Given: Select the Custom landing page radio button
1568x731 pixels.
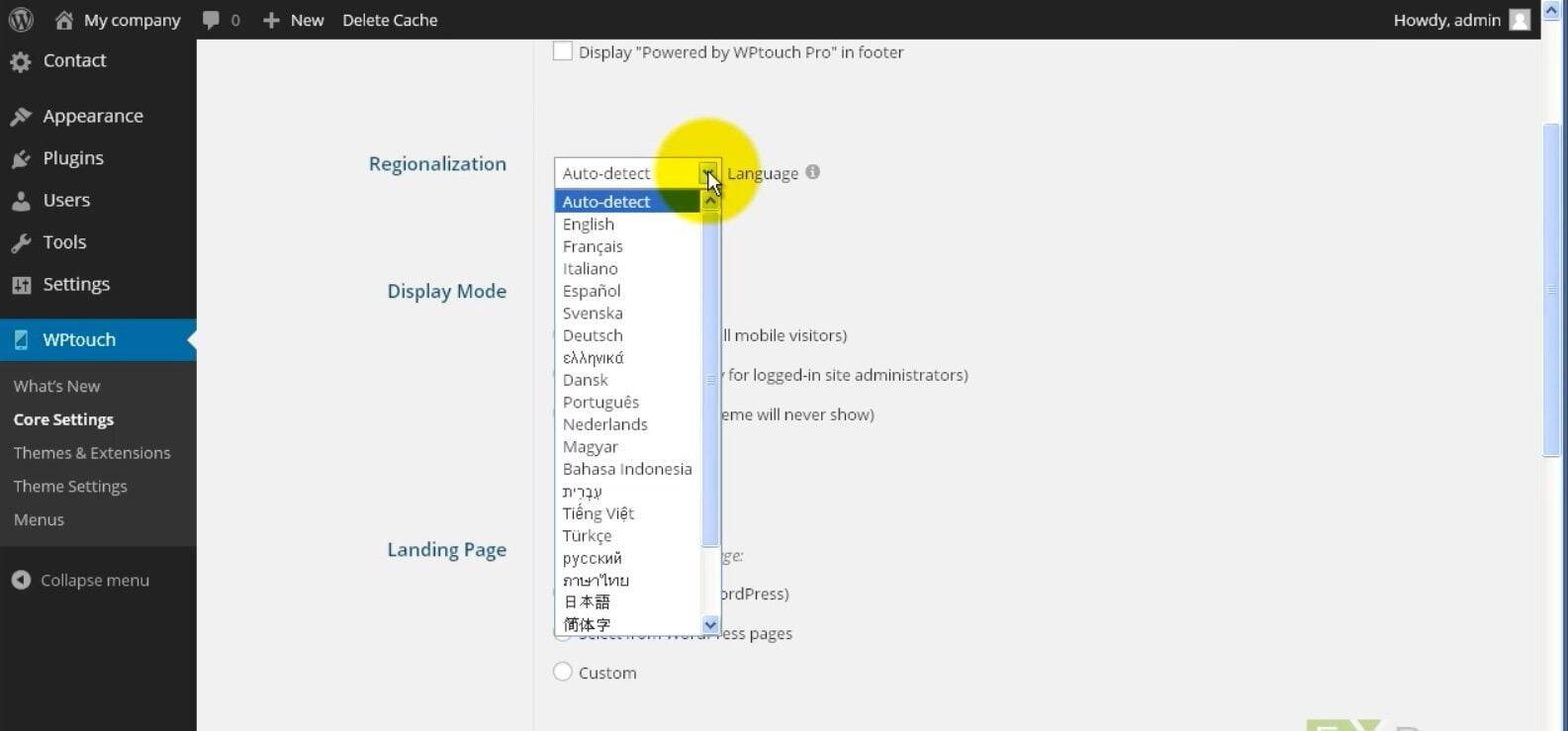Looking at the screenshot, I should tap(563, 672).
